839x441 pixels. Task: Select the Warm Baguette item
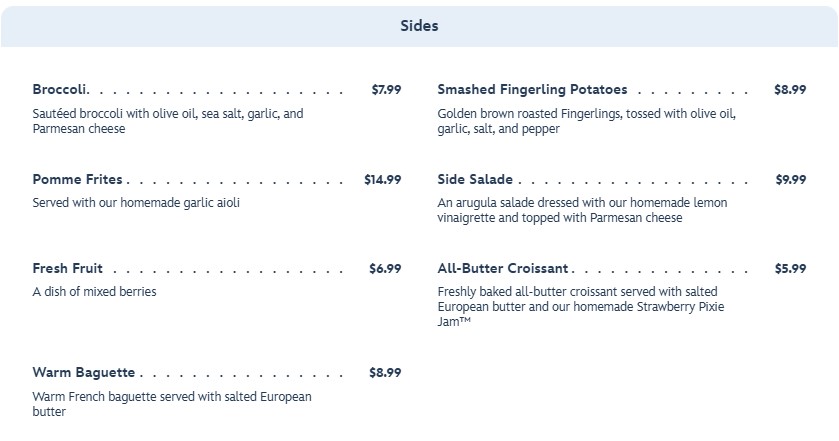[83, 373]
